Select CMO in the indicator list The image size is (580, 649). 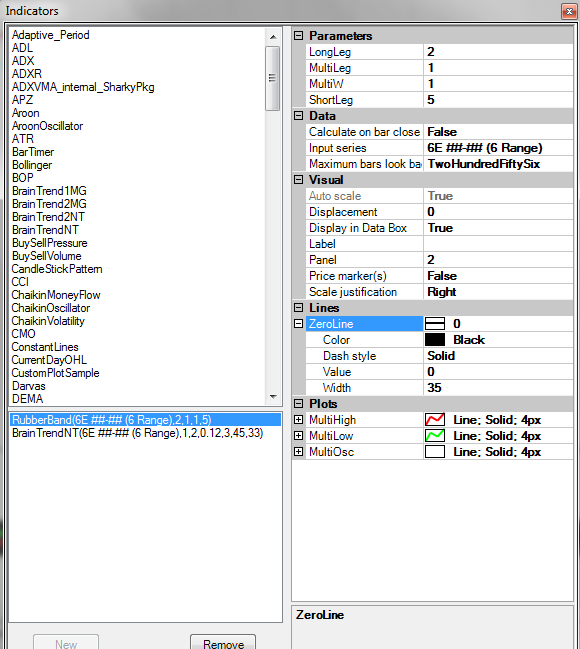[x=24, y=334]
